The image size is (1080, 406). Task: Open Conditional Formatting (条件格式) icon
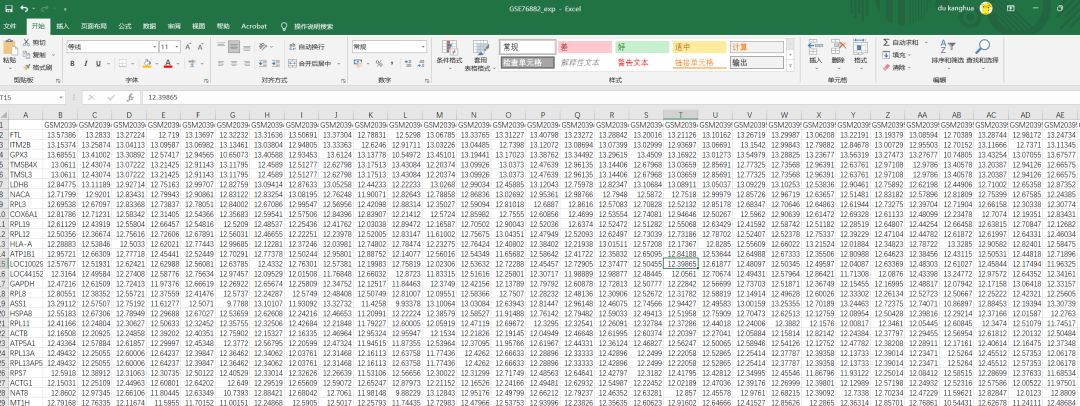pyautogui.click(x=449, y=48)
